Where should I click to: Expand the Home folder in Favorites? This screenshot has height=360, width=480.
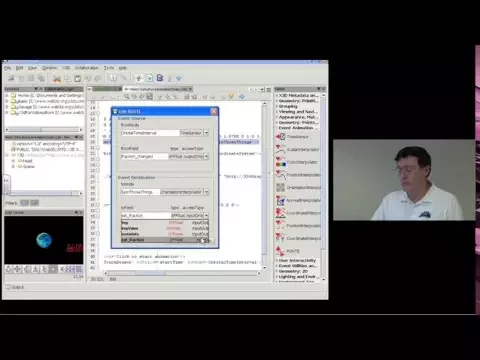[7, 95]
